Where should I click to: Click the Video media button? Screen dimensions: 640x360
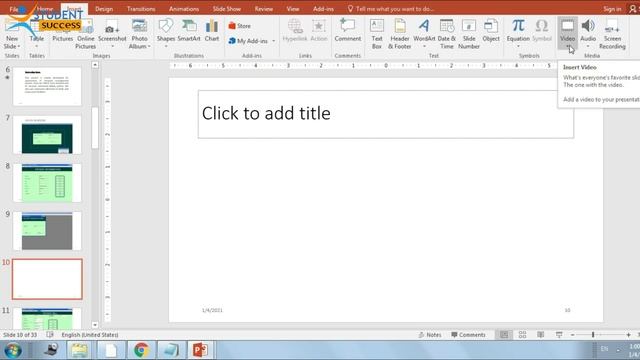tap(567, 33)
